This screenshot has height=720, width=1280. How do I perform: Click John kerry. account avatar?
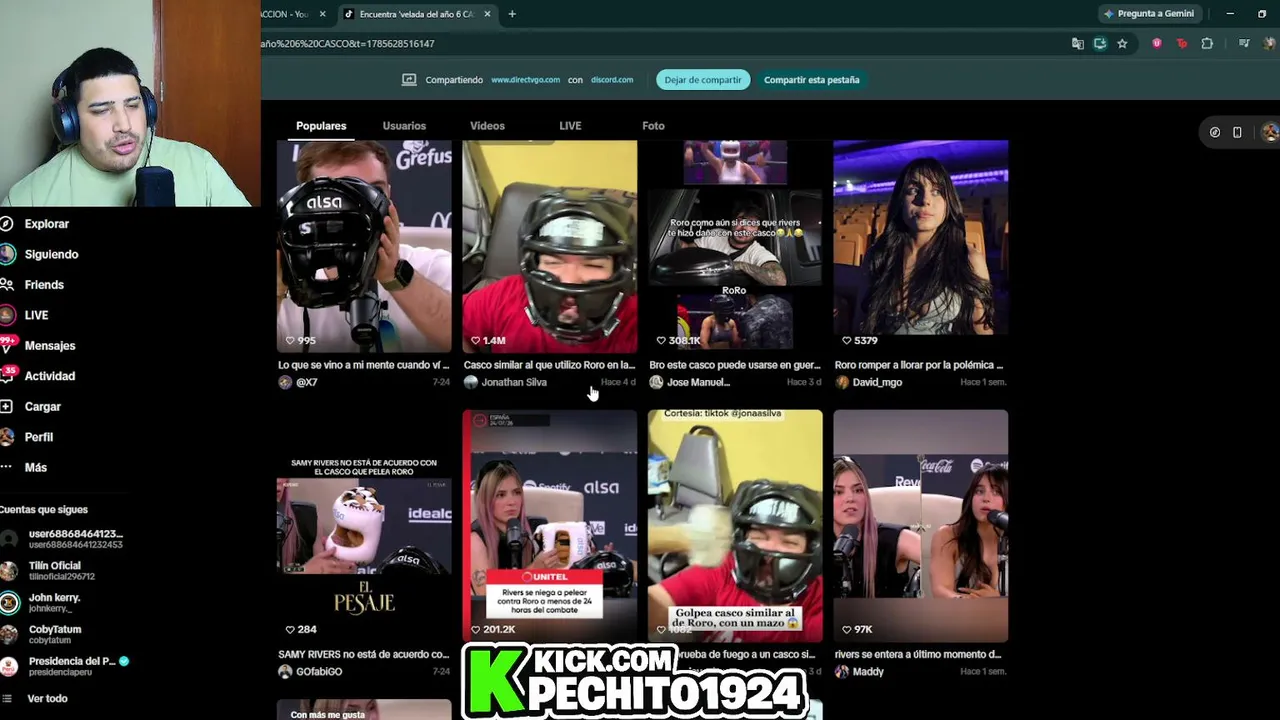9,603
